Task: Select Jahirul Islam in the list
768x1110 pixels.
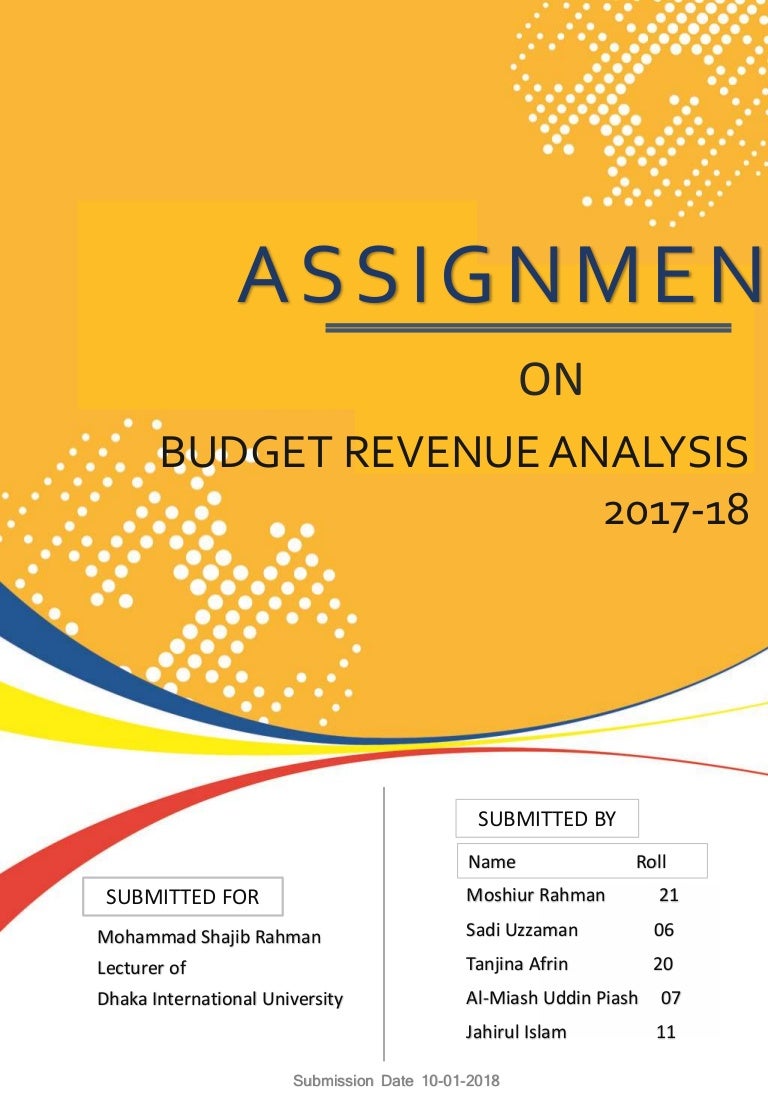Action: point(516,1032)
